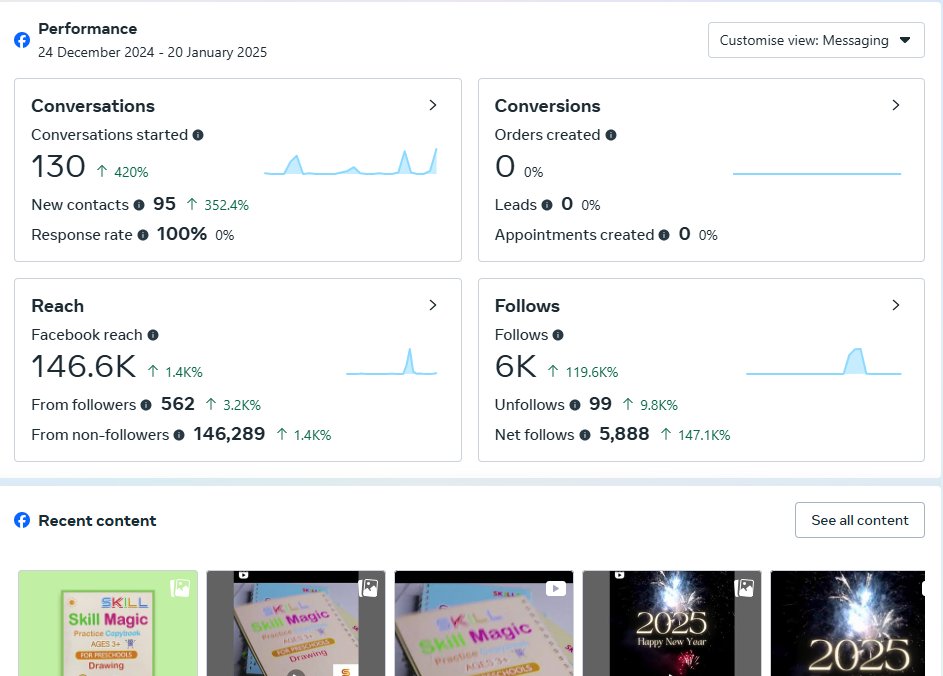943x676 pixels.
Task: Click media icon on Happy New Year thumbnail
Action: coord(745,588)
